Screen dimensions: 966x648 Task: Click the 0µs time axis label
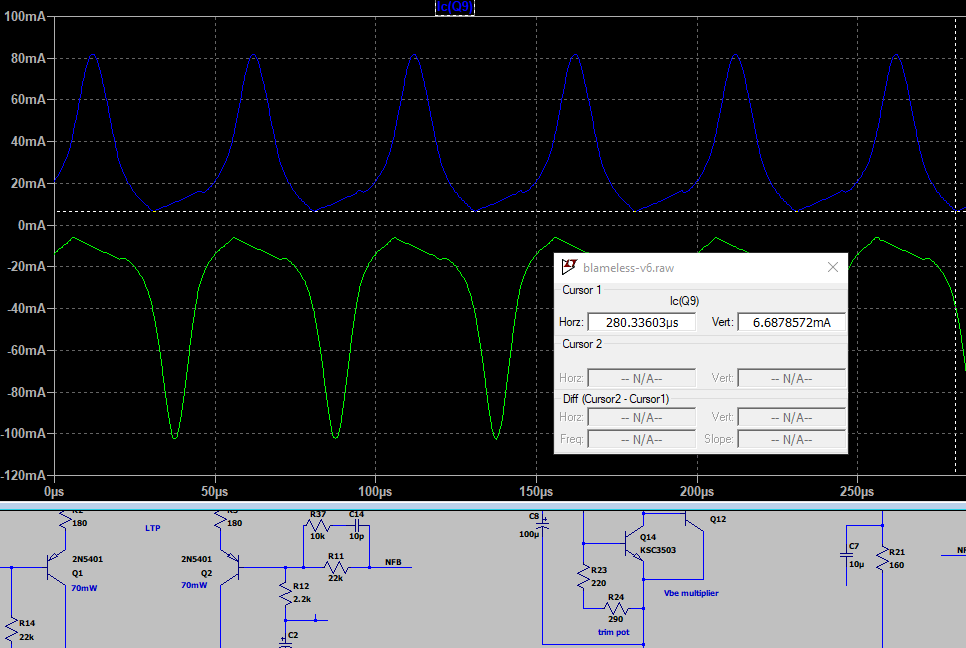click(54, 492)
